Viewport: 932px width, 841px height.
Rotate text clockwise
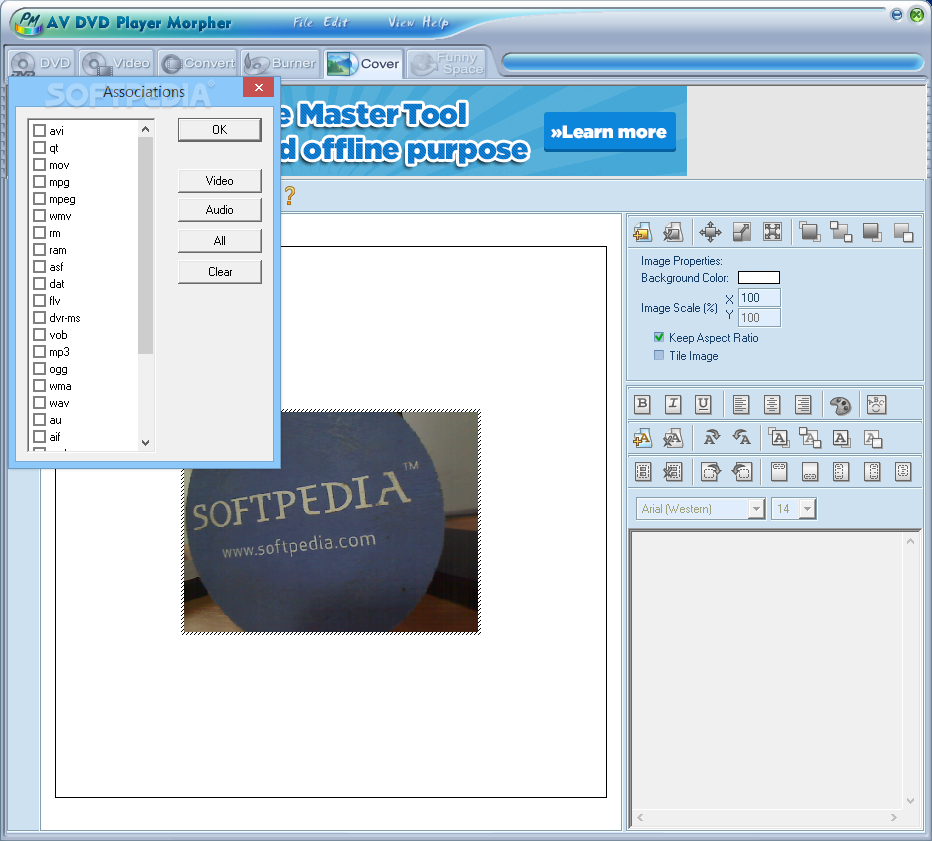coord(711,439)
